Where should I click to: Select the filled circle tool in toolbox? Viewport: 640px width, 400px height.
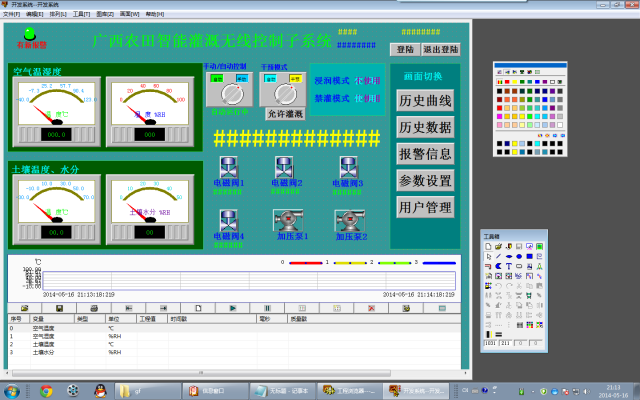[519, 256]
